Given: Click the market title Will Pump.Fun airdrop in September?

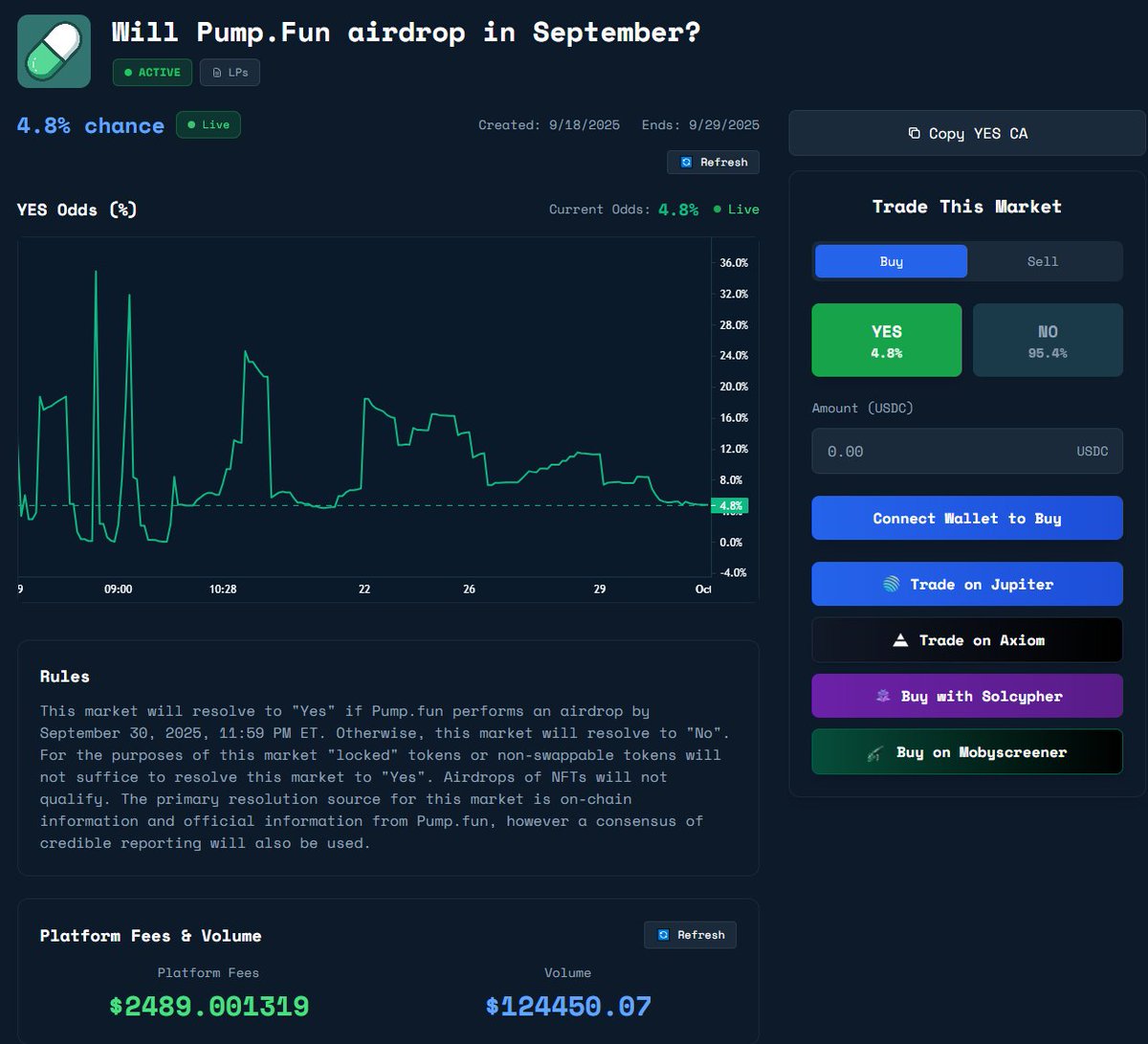Looking at the screenshot, I should click(x=406, y=32).
